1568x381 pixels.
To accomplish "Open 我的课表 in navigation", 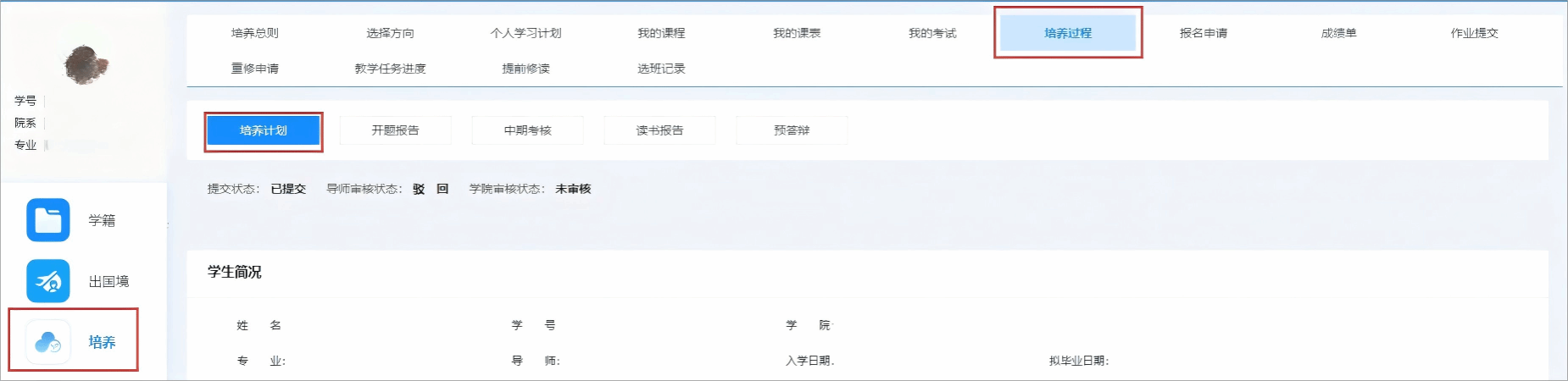I will pos(797,33).
